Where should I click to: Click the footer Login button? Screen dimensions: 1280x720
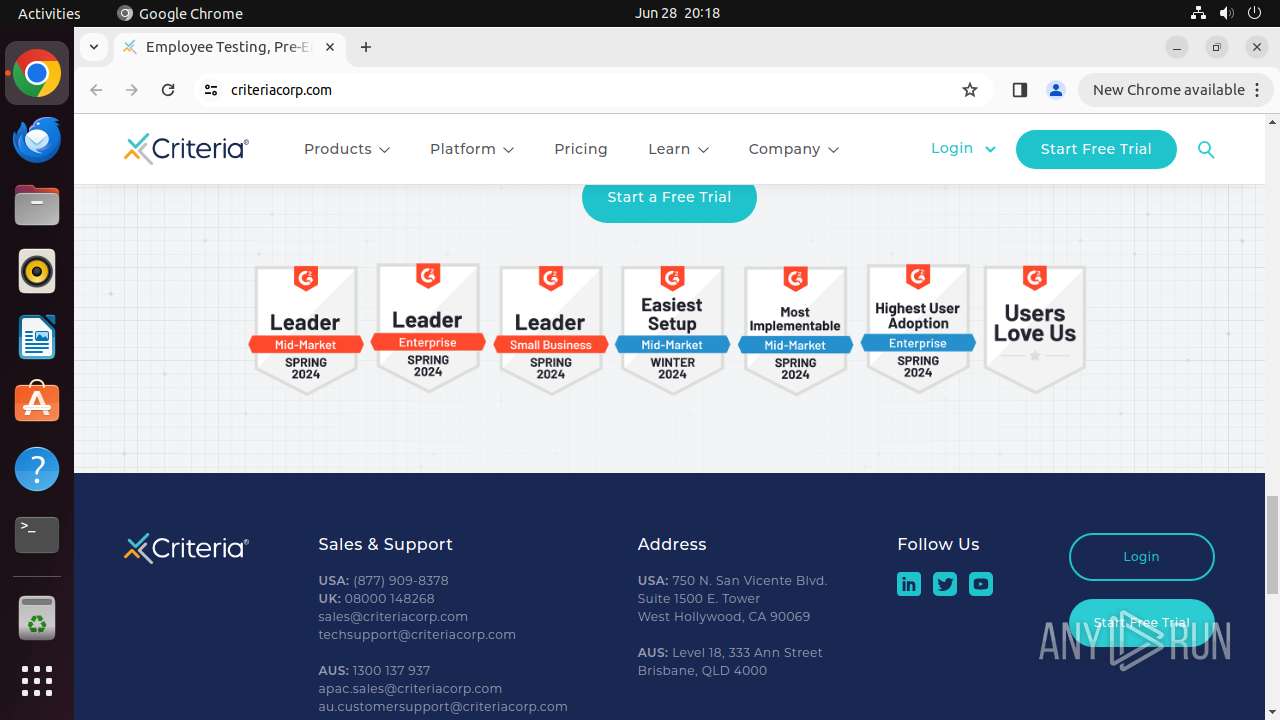click(x=1141, y=557)
